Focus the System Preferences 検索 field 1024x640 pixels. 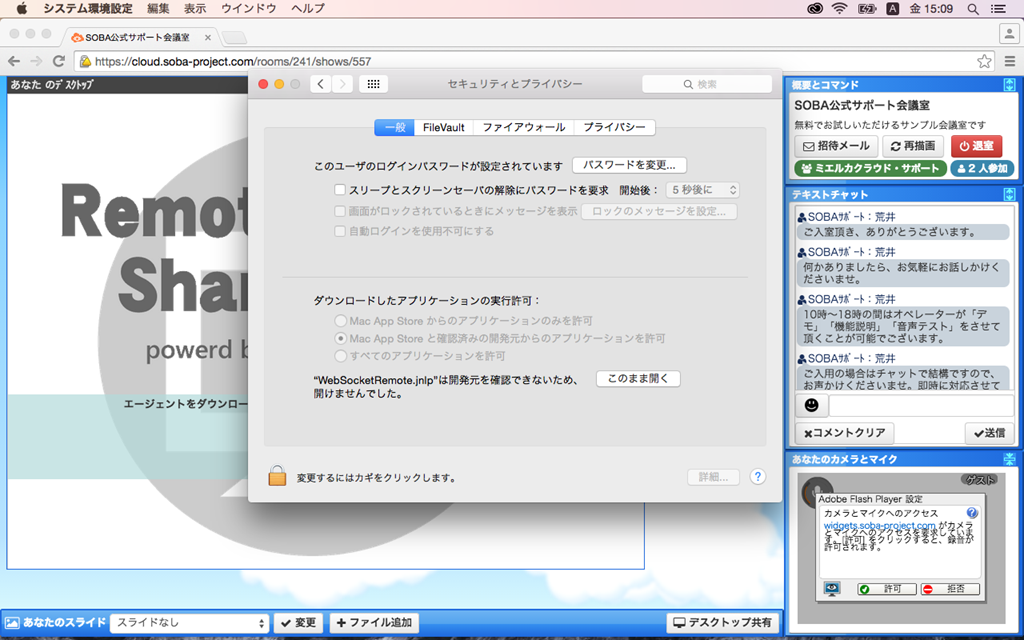click(x=707, y=84)
